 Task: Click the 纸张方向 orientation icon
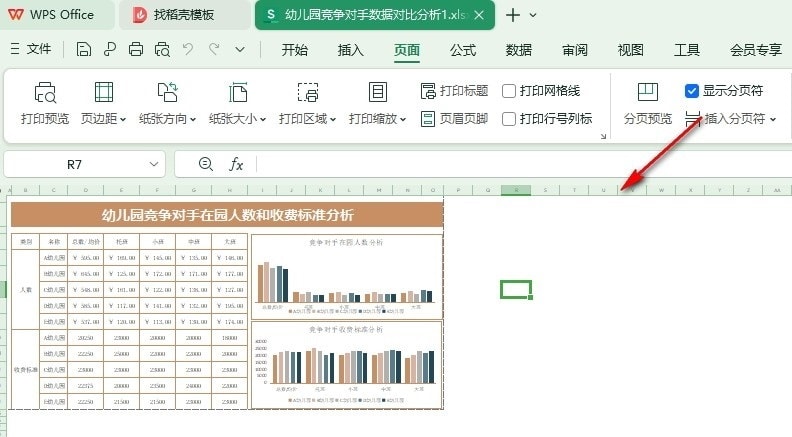(x=167, y=93)
